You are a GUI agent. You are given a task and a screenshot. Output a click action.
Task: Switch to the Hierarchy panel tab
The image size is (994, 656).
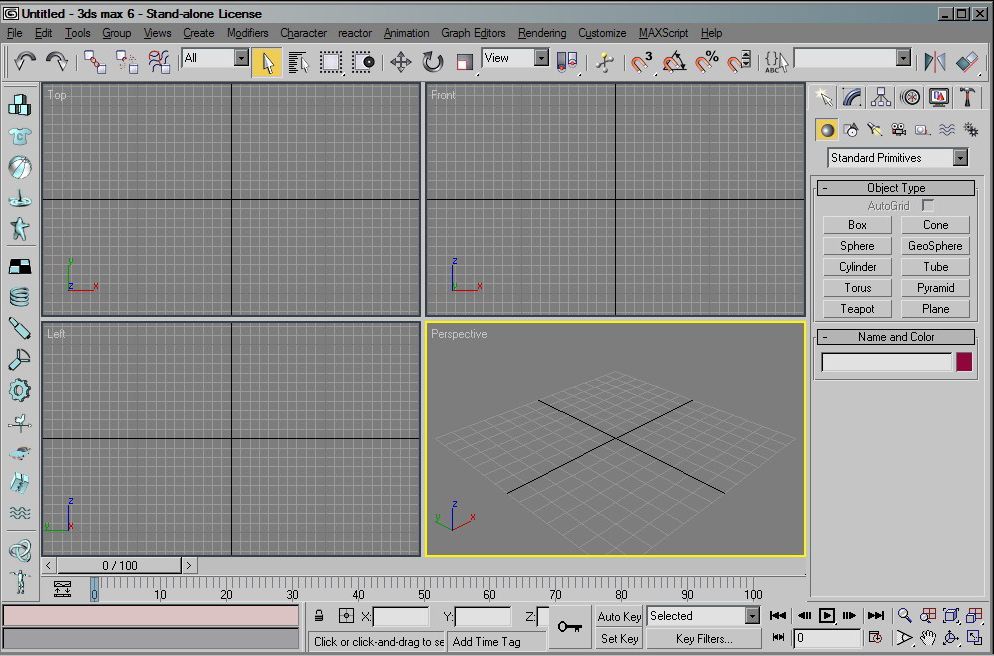[881, 97]
